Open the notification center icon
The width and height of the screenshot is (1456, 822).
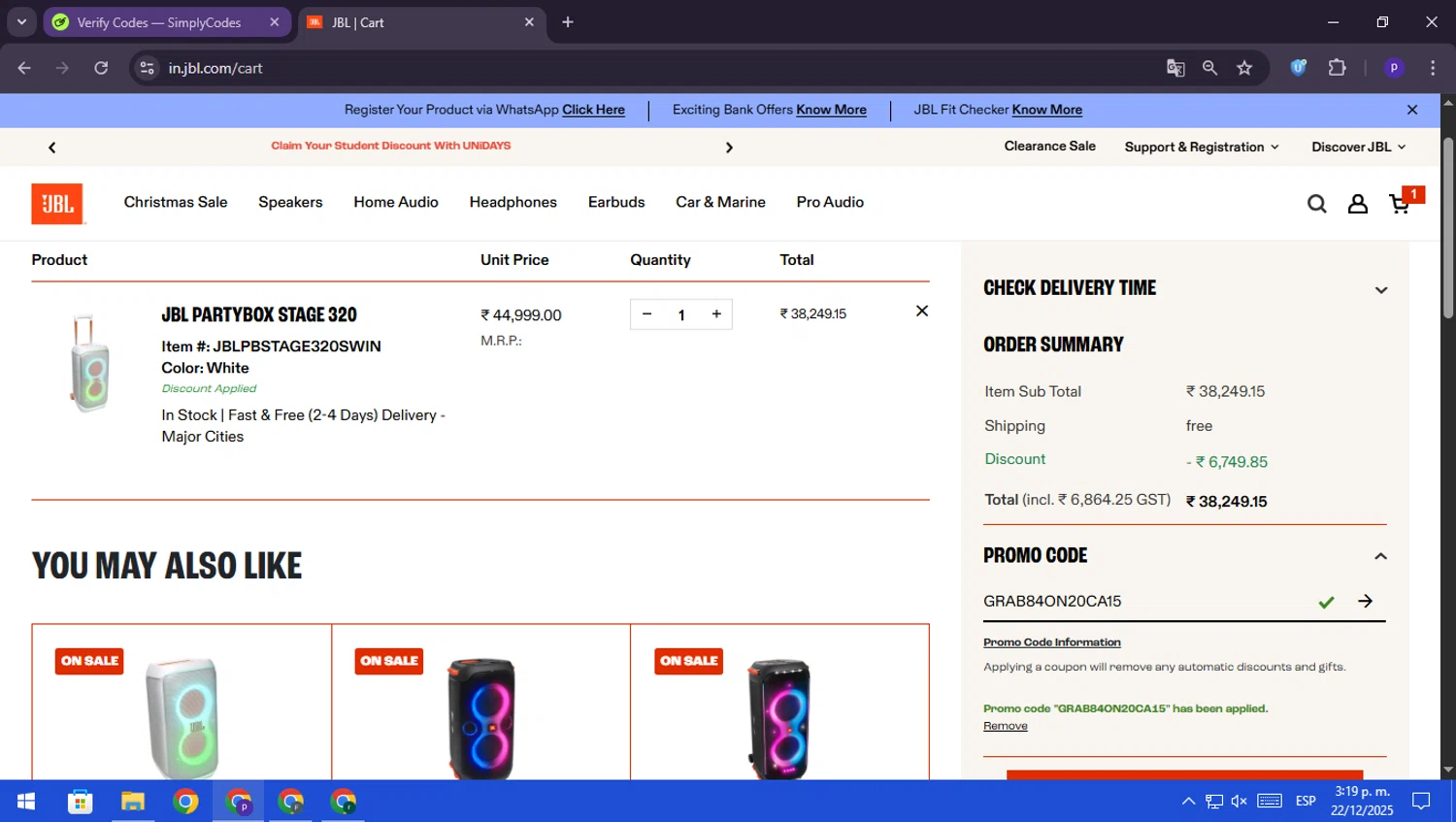point(1421,802)
